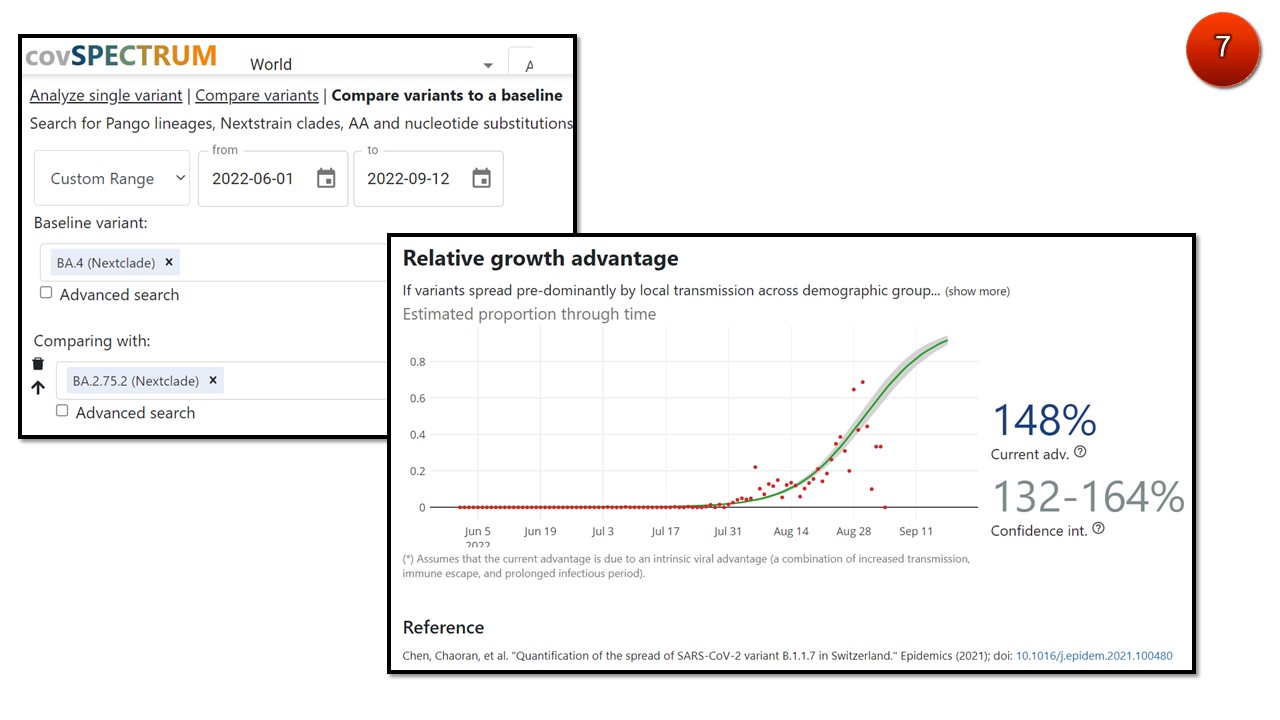Expand the World location dropdown
1280x720 pixels.
(488, 65)
